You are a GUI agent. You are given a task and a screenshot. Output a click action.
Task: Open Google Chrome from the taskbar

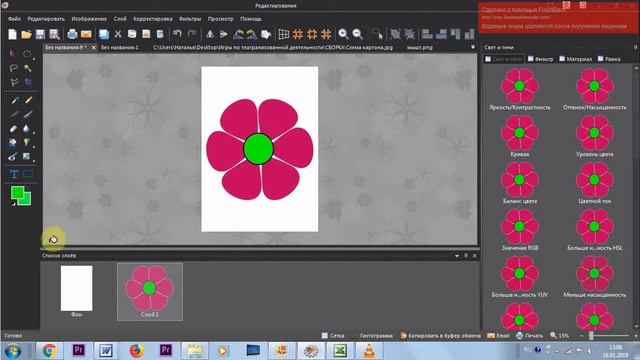coord(49,351)
